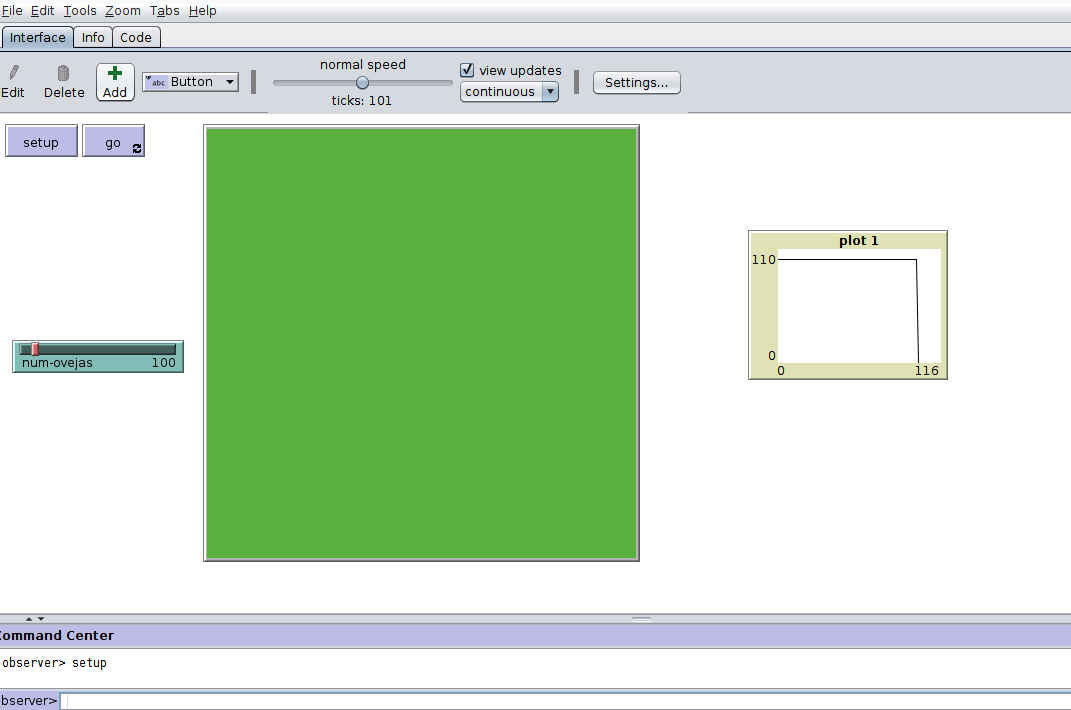The height and width of the screenshot is (710, 1071).
Task: Open the File menu
Action: pos(12,11)
